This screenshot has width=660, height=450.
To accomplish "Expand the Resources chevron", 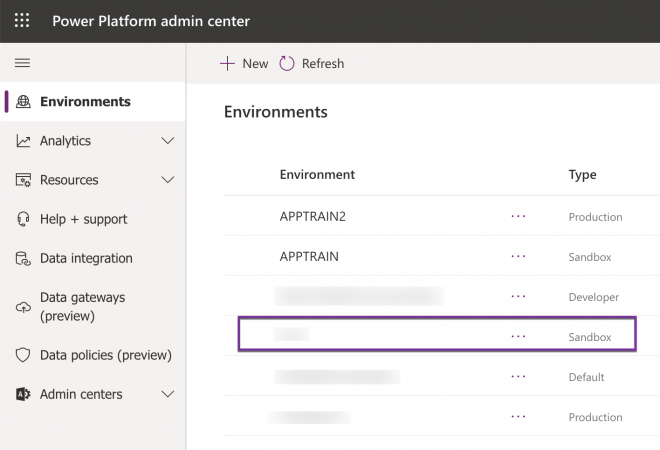I will click(x=168, y=180).
